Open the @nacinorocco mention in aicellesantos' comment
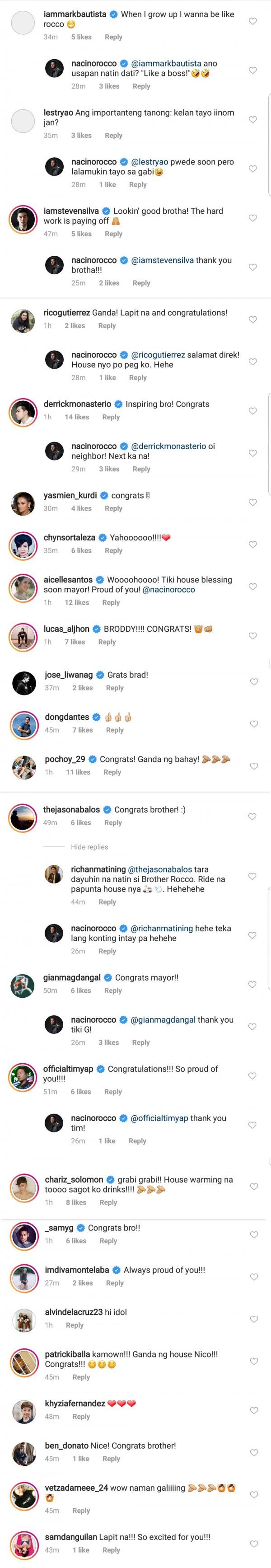The height and width of the screenshot is (1568, 271). [168, 590]
